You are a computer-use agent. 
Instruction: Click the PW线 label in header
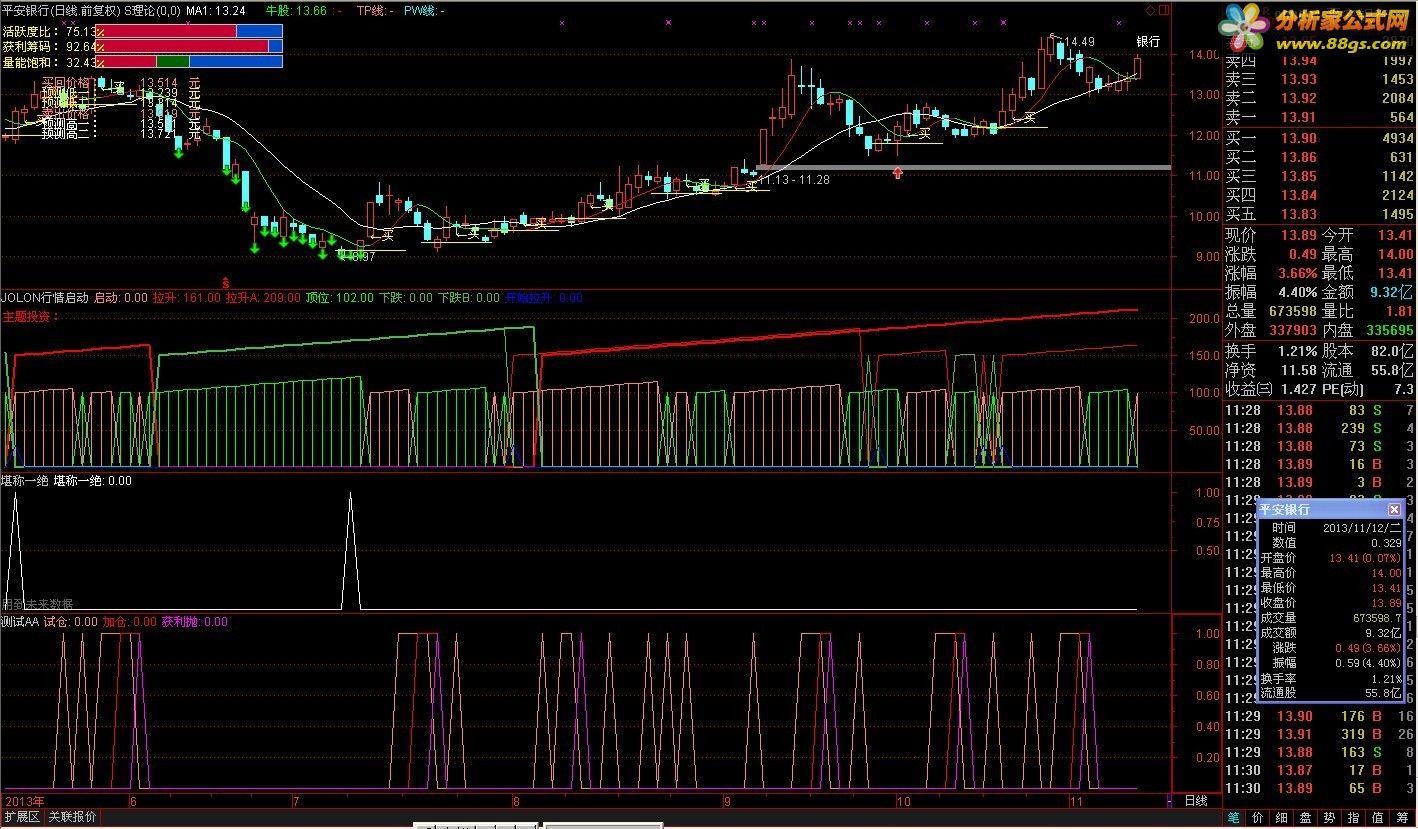coord(426,10)
